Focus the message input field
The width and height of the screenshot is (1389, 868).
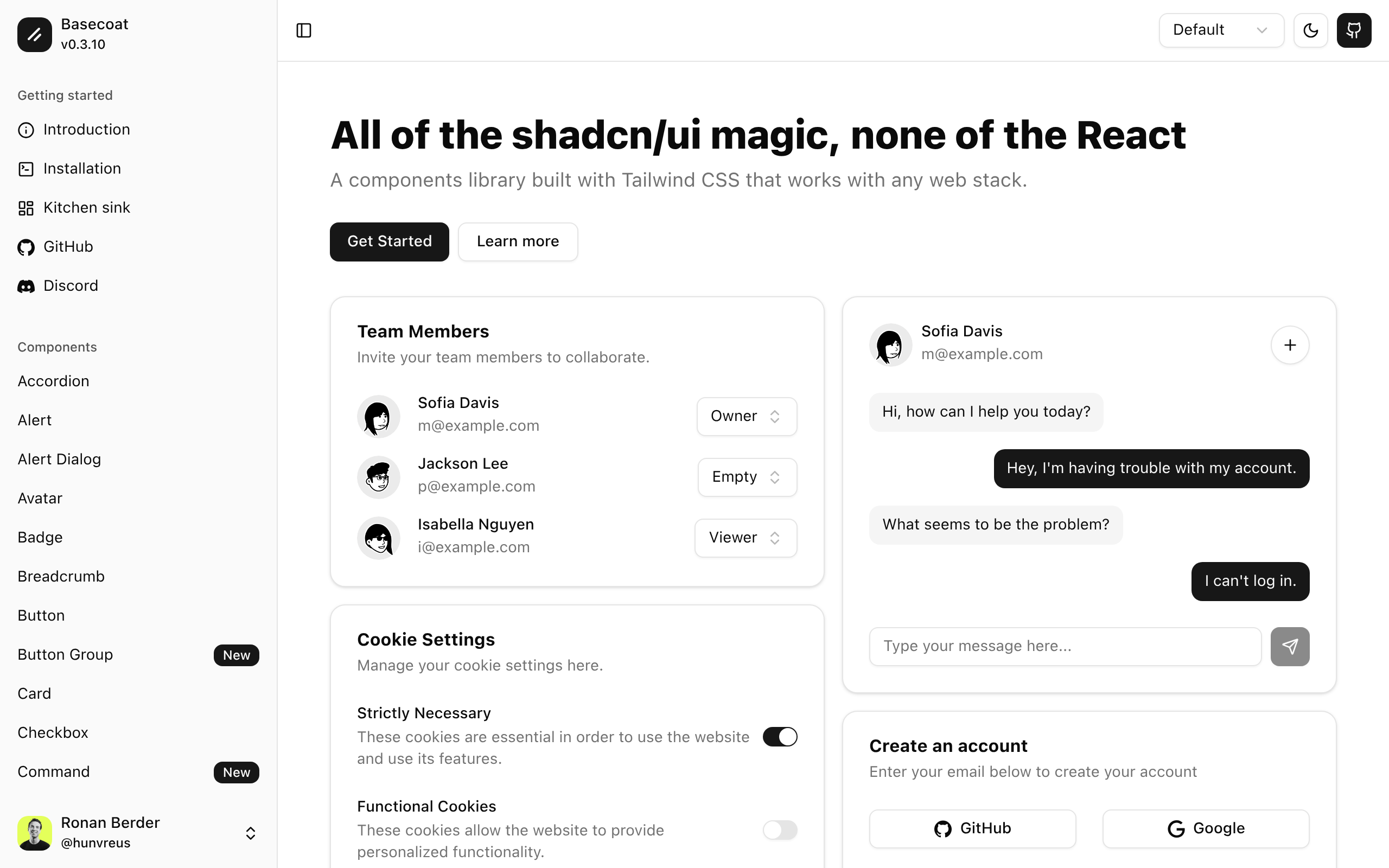tap(1065, 647)
